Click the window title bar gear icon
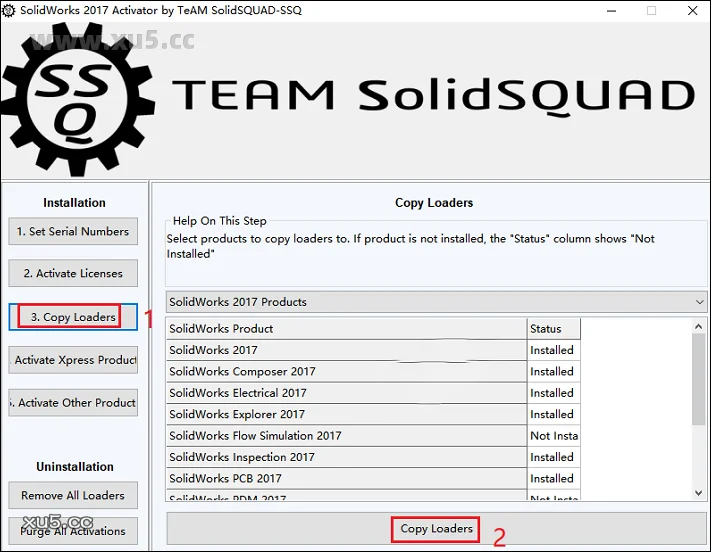 pos(9,10)
